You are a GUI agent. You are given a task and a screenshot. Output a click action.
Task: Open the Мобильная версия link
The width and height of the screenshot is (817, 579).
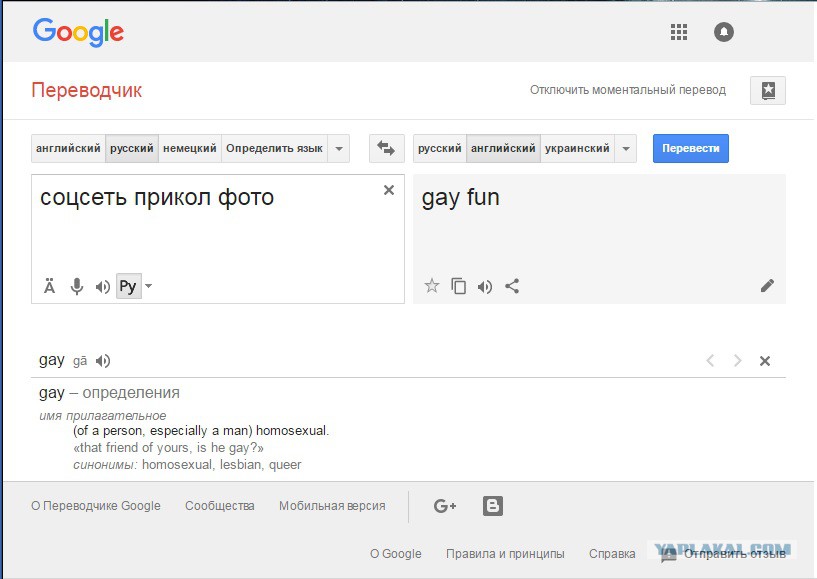pyautogui.click(x=332, y=506)
